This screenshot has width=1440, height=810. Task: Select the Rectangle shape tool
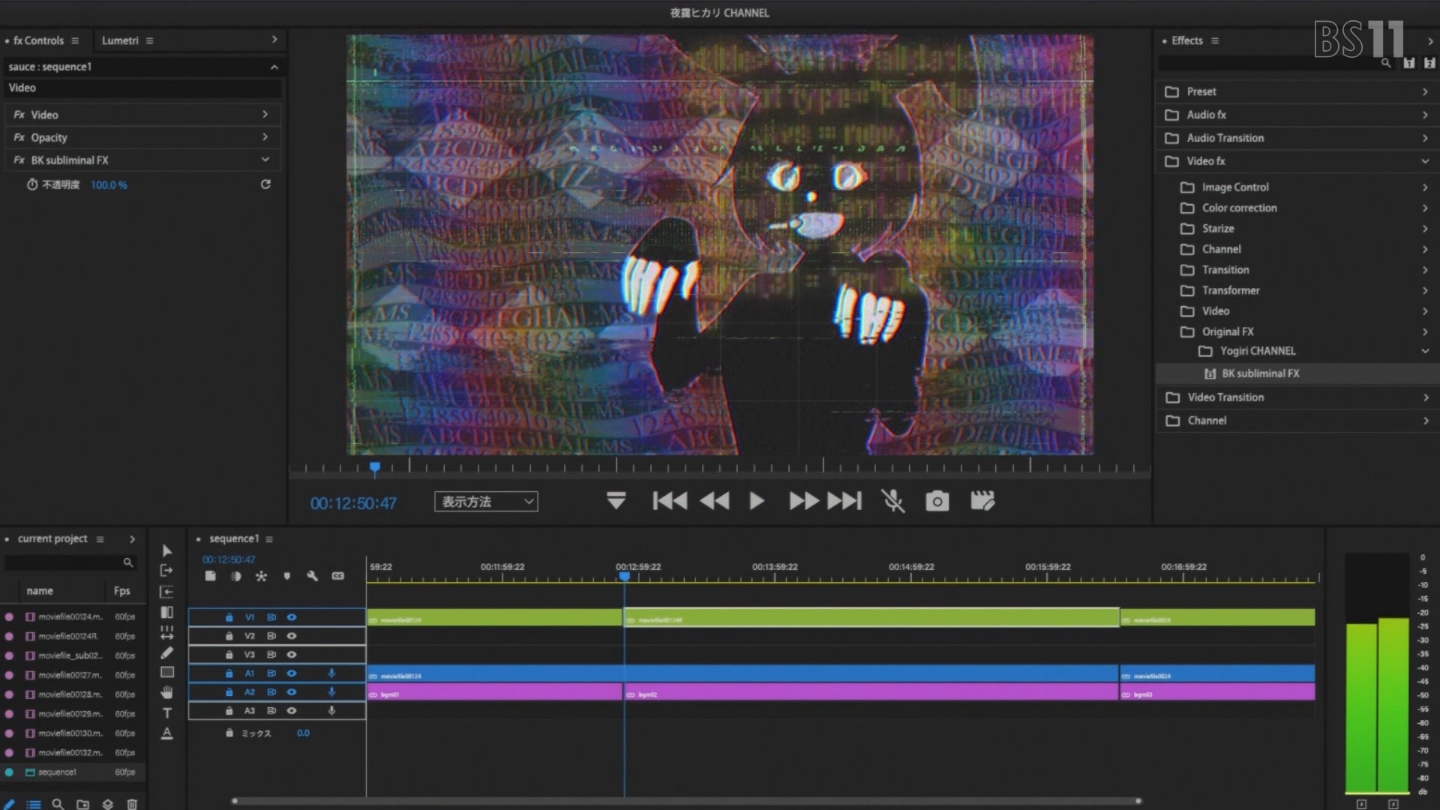tap(167, 672)
